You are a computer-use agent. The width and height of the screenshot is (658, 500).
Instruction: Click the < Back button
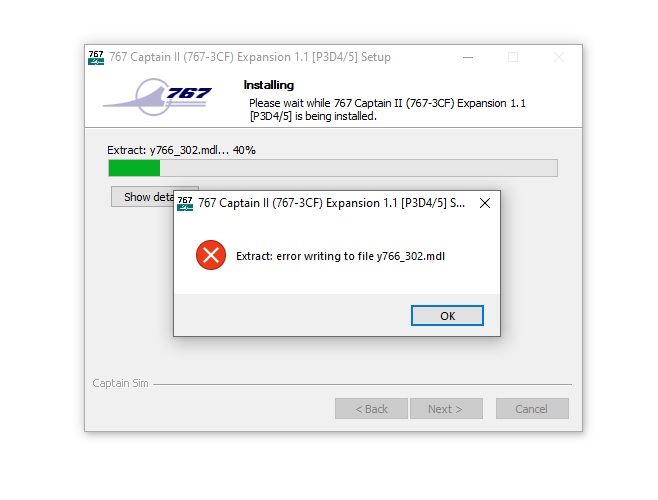(371, 408)
